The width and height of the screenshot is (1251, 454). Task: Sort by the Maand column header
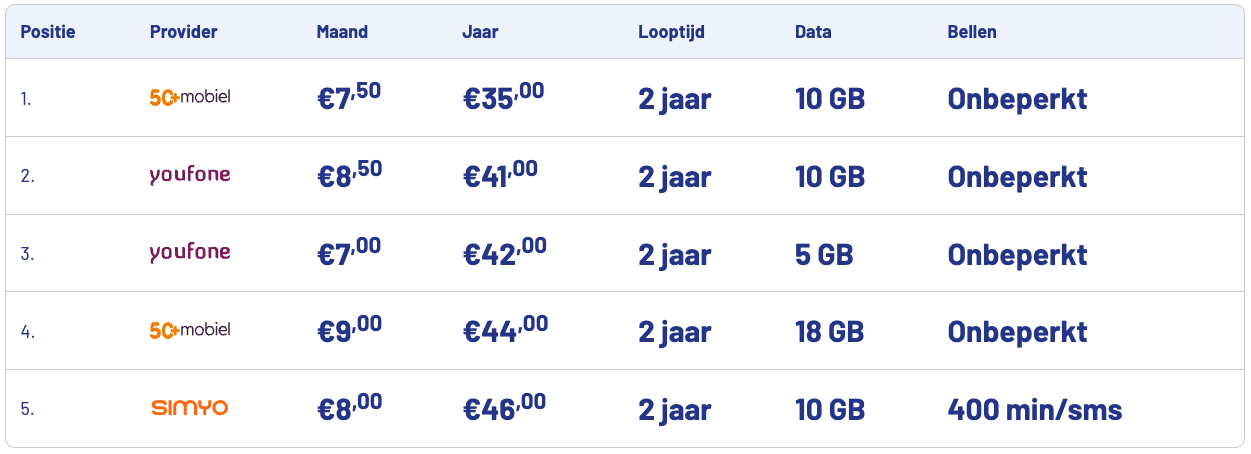pos(342,32)
